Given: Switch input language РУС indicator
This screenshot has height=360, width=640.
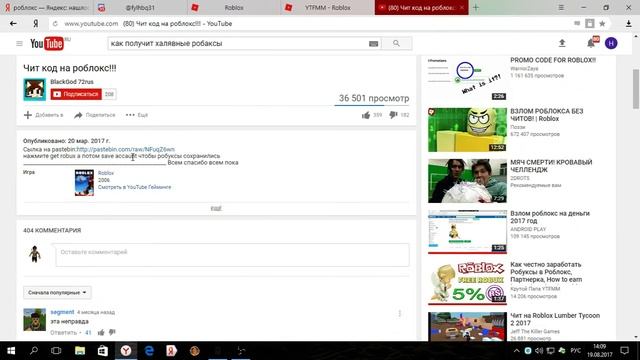Looking at the screenshot, I should [576, 351].
